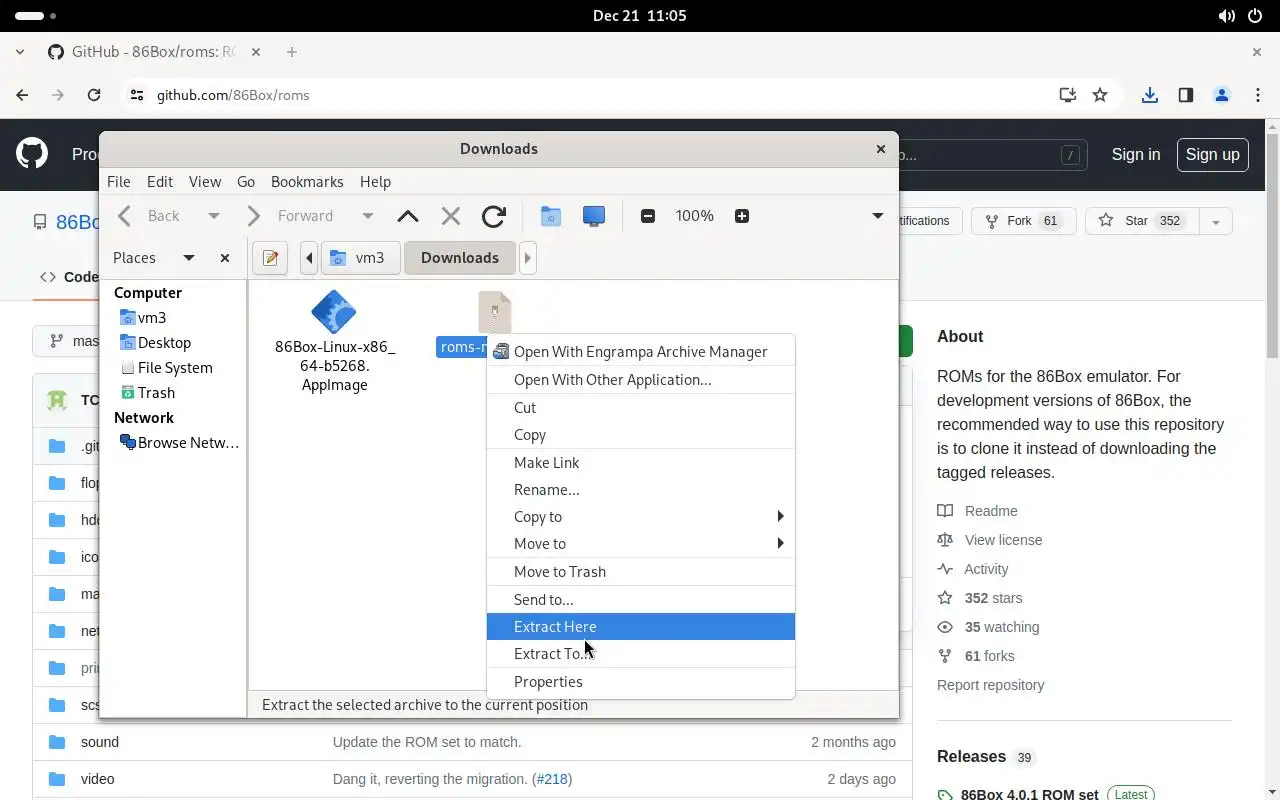This screenshot has width=1280, height=800.
Task: Open the star lists dropdown arrow
Action: click(x=1215, y=221)
